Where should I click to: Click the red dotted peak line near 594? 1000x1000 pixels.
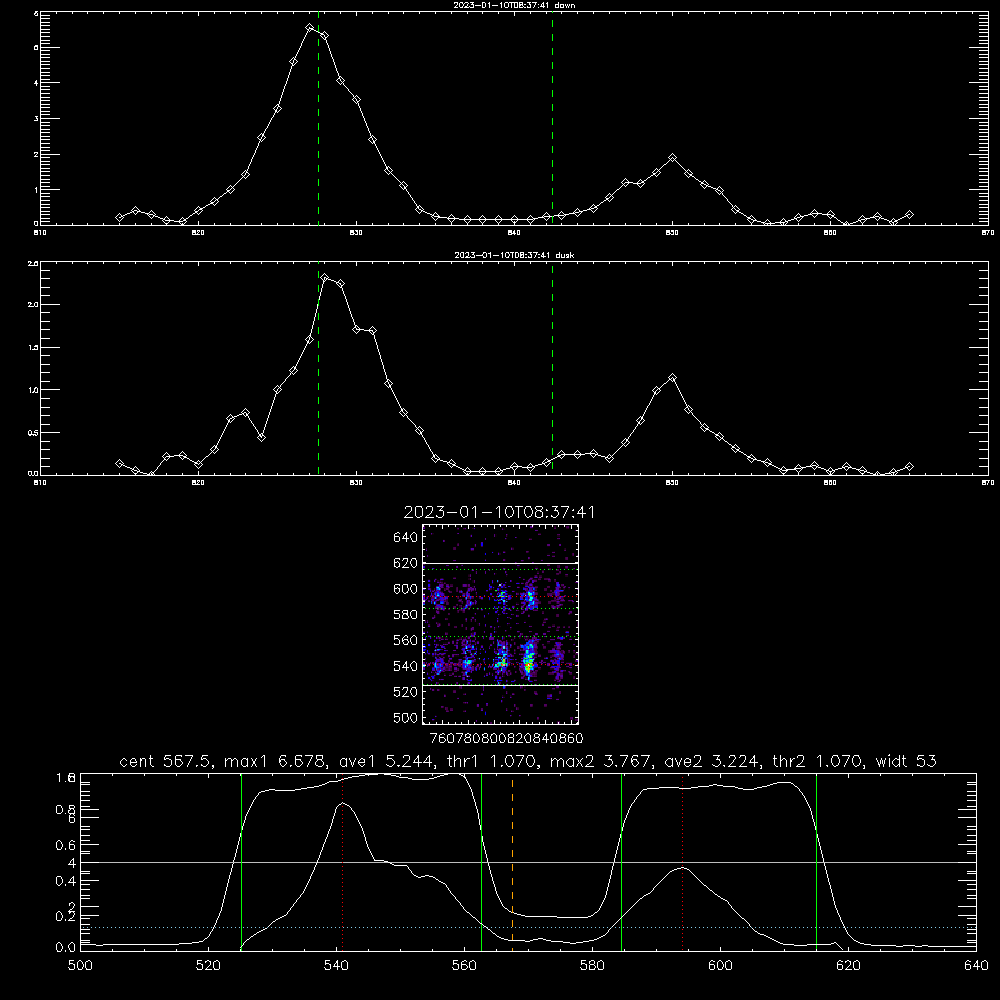tap(682, 861)
